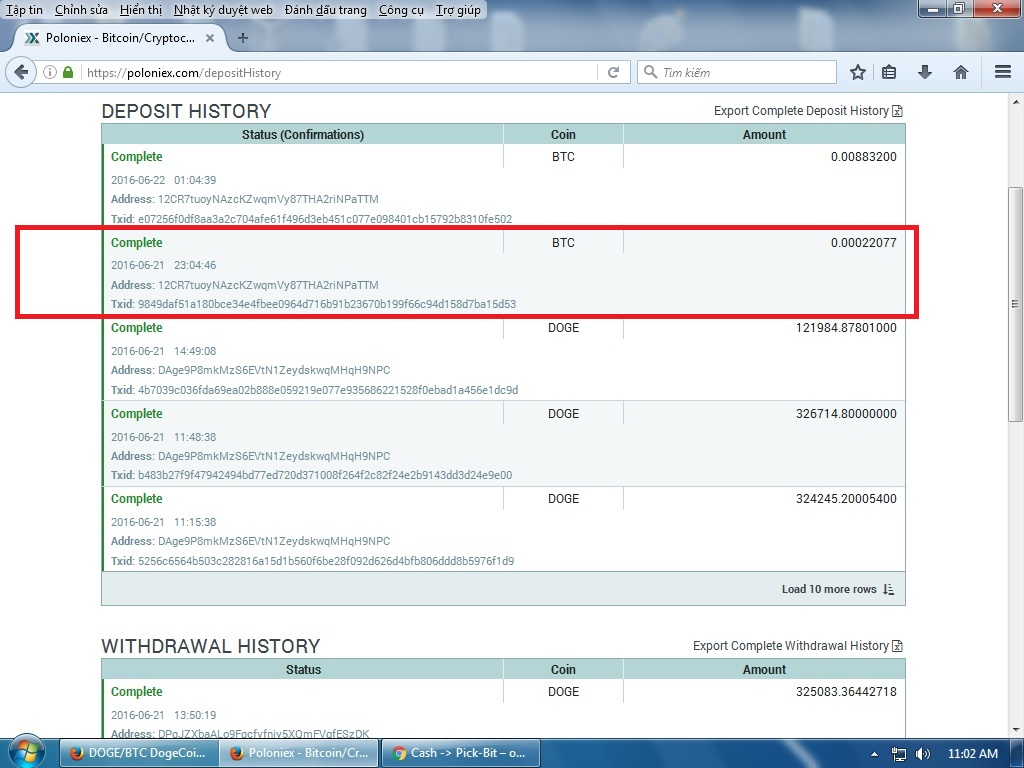Select the Poloniex browser tab
This screenshot has width=1024, height=768.
pyautogui.click(x=120, y=38)
